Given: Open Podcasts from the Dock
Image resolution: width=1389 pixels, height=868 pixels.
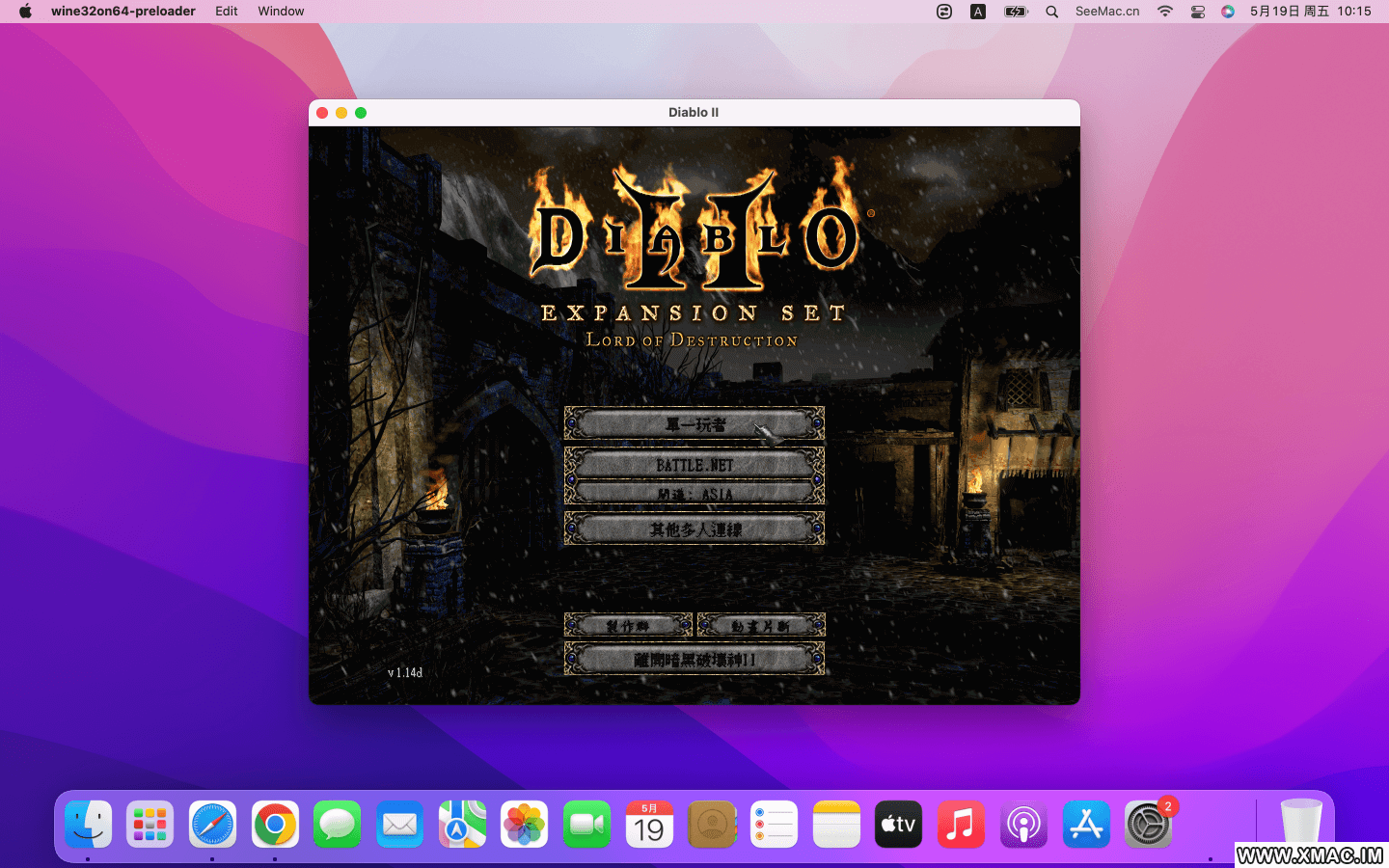Looking at the screenshot, I should (1023, 825).
